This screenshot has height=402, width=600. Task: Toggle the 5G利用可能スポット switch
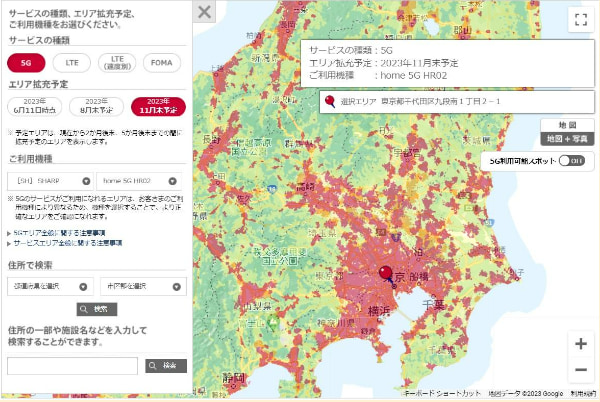572,161
